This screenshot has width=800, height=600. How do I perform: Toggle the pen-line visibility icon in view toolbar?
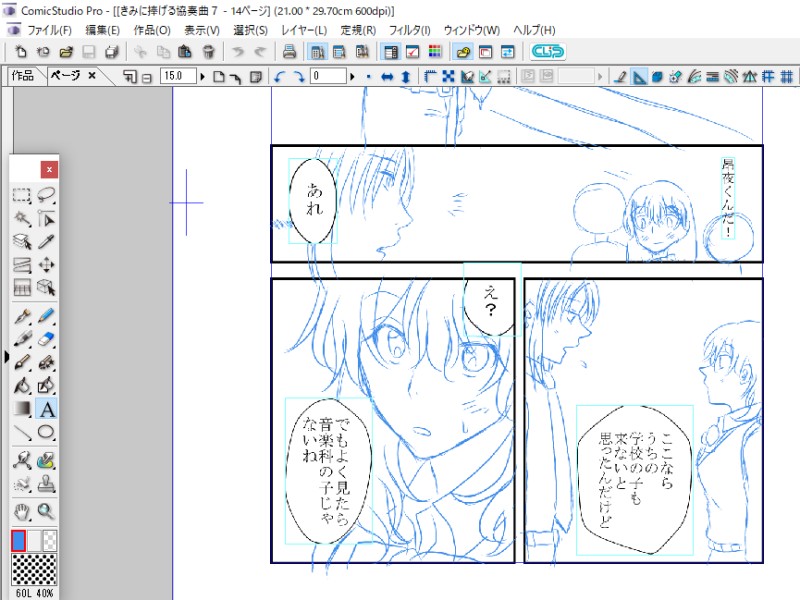click(x=620, y=77)
